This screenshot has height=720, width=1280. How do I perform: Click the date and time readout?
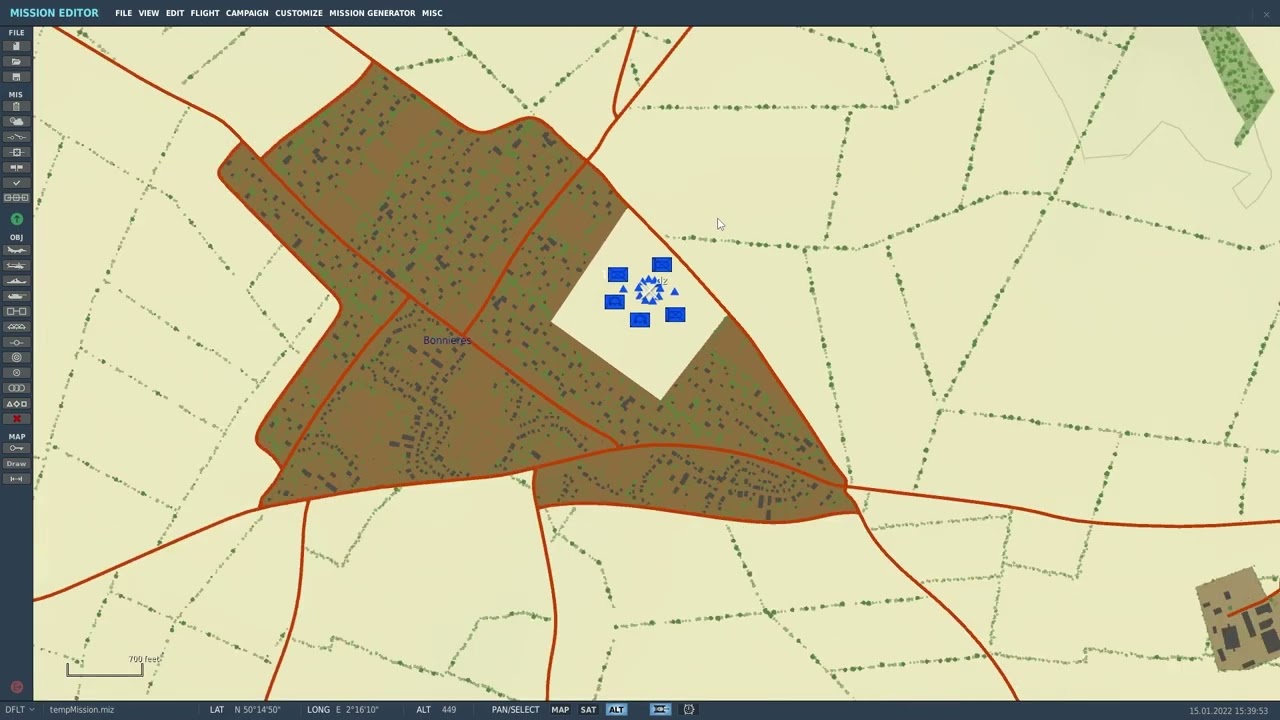(1229, 710)
